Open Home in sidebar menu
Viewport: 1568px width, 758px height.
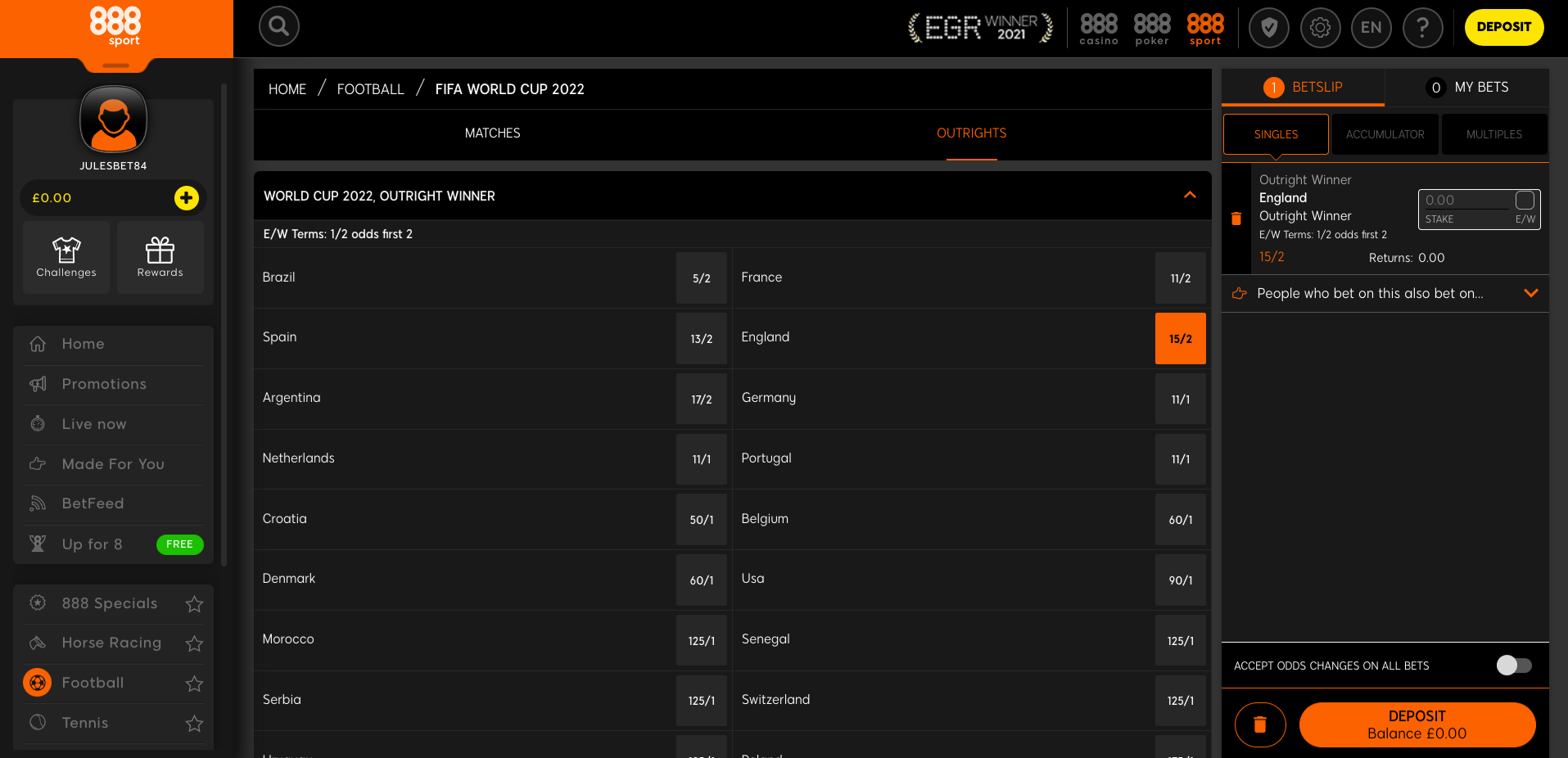coord(113,345)
